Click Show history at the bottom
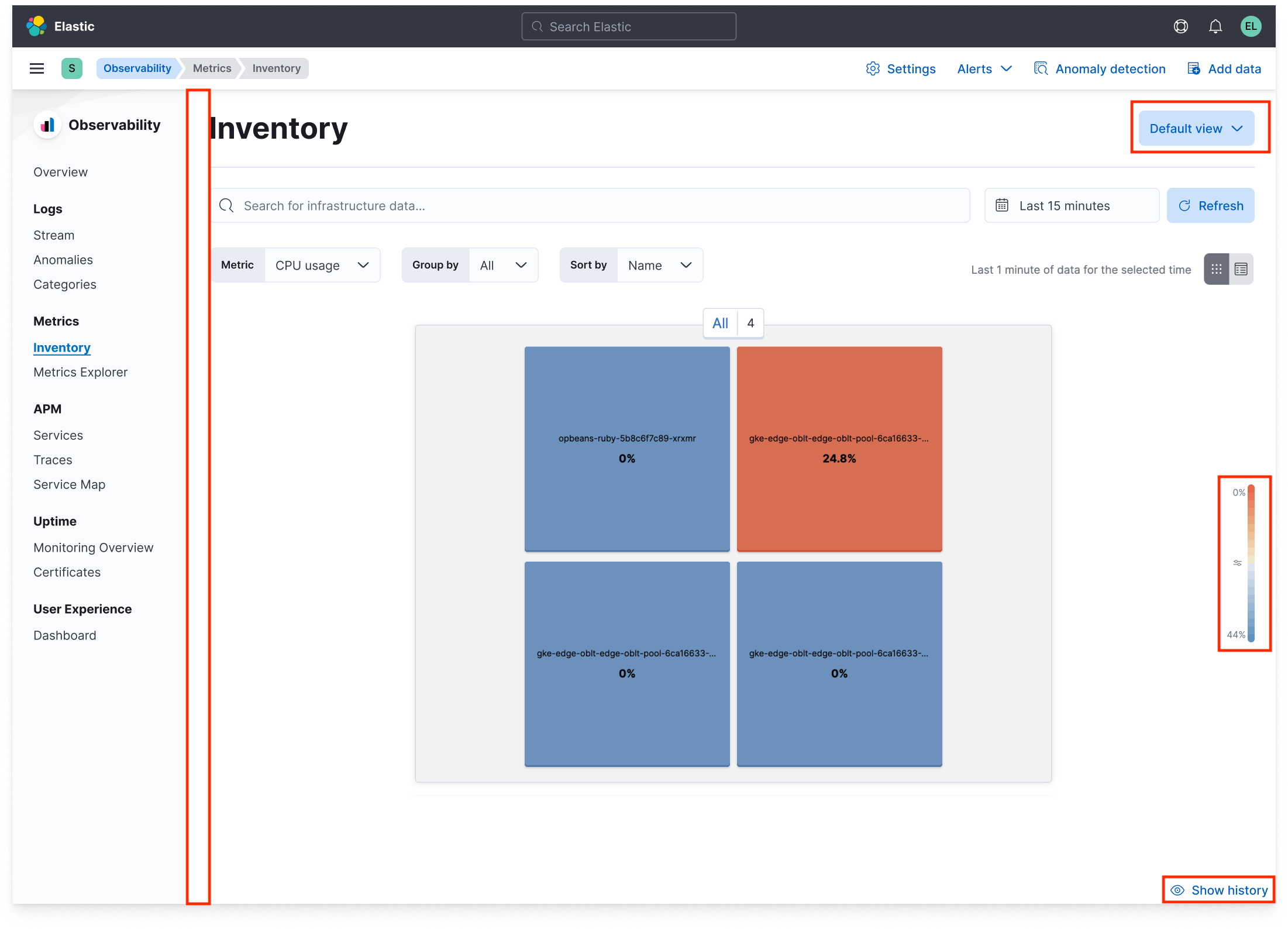This screenshot has height=929, width=1288. pyautogui.click(x=1218, y=890)
